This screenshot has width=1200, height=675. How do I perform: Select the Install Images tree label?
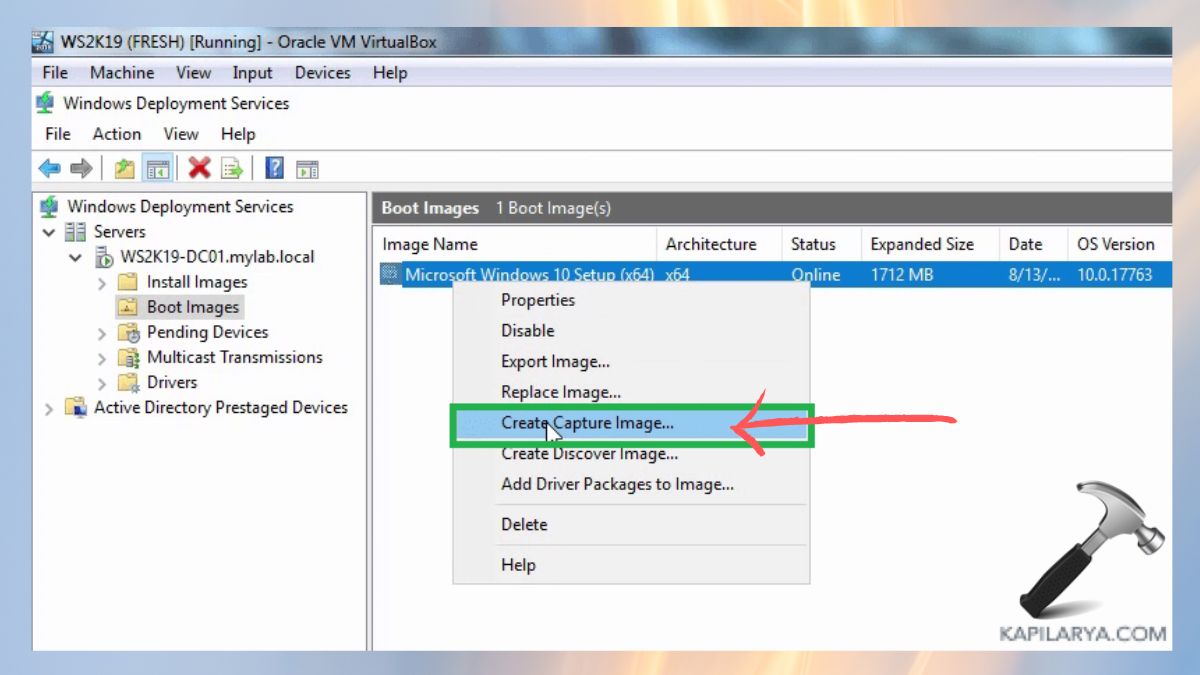click(197, 282)
